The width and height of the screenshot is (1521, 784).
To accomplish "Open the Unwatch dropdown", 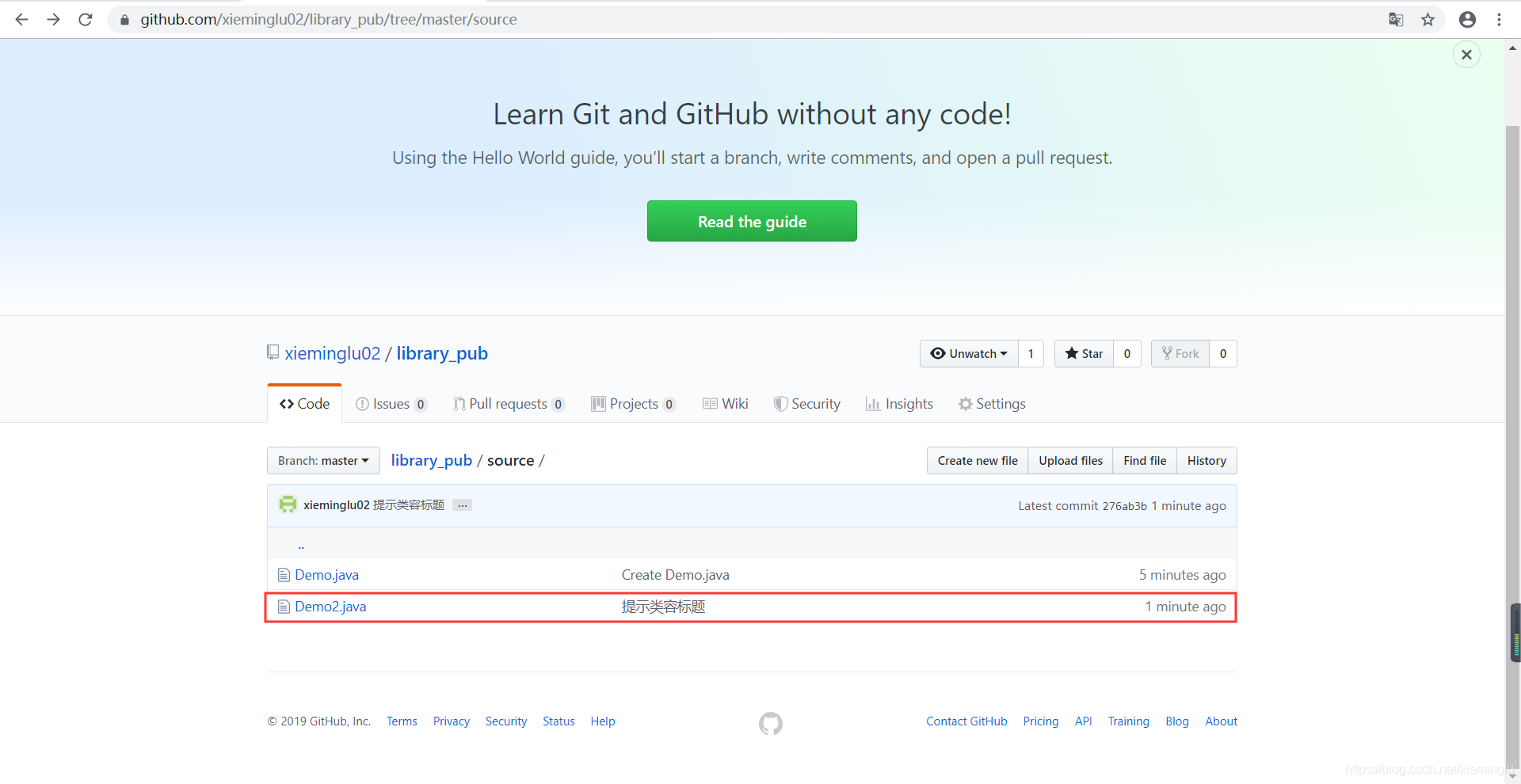I will coord(969,354).
